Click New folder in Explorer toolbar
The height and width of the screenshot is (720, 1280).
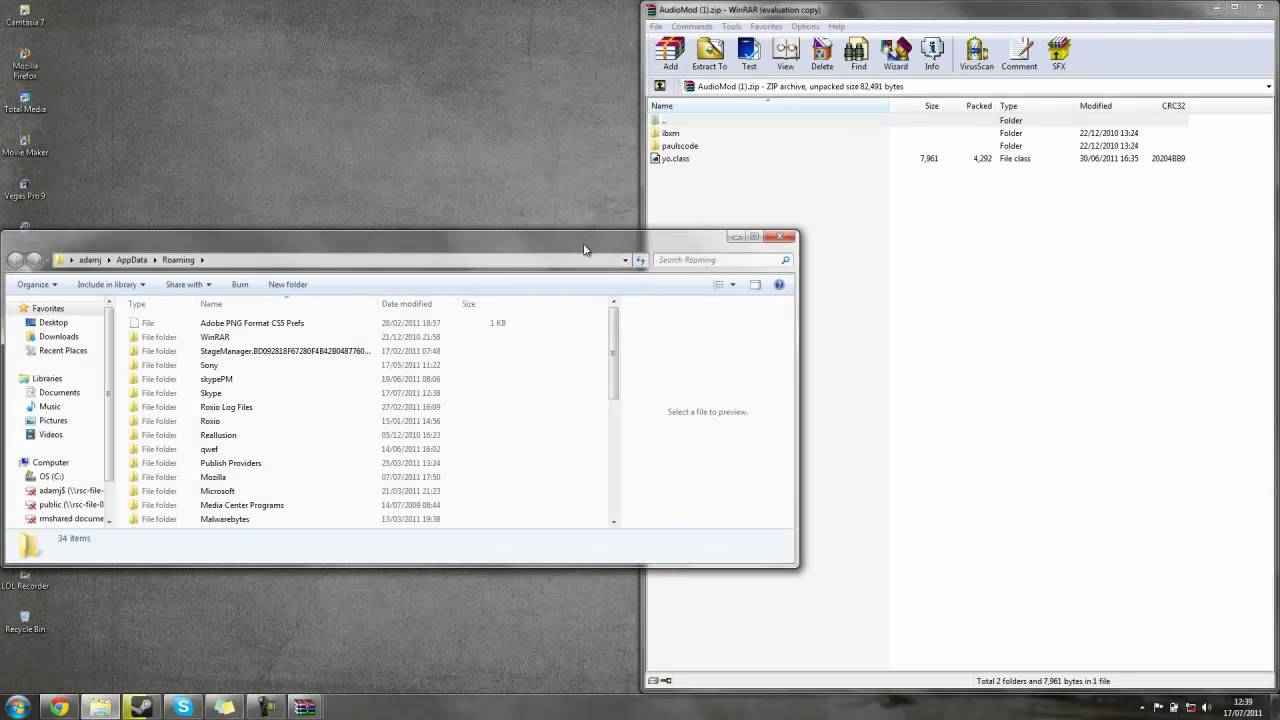(x=288, y=285)
